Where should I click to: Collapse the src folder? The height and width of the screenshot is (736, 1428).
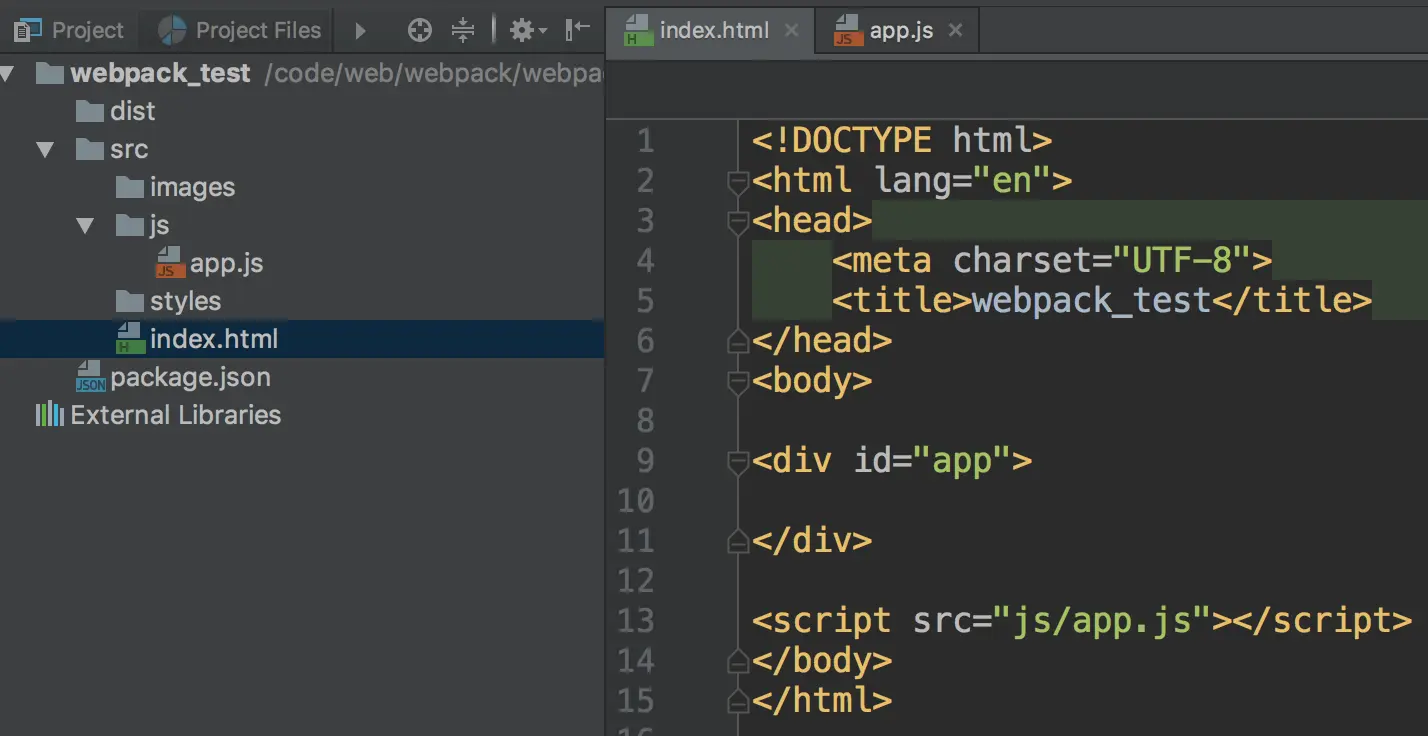point(45,149)
